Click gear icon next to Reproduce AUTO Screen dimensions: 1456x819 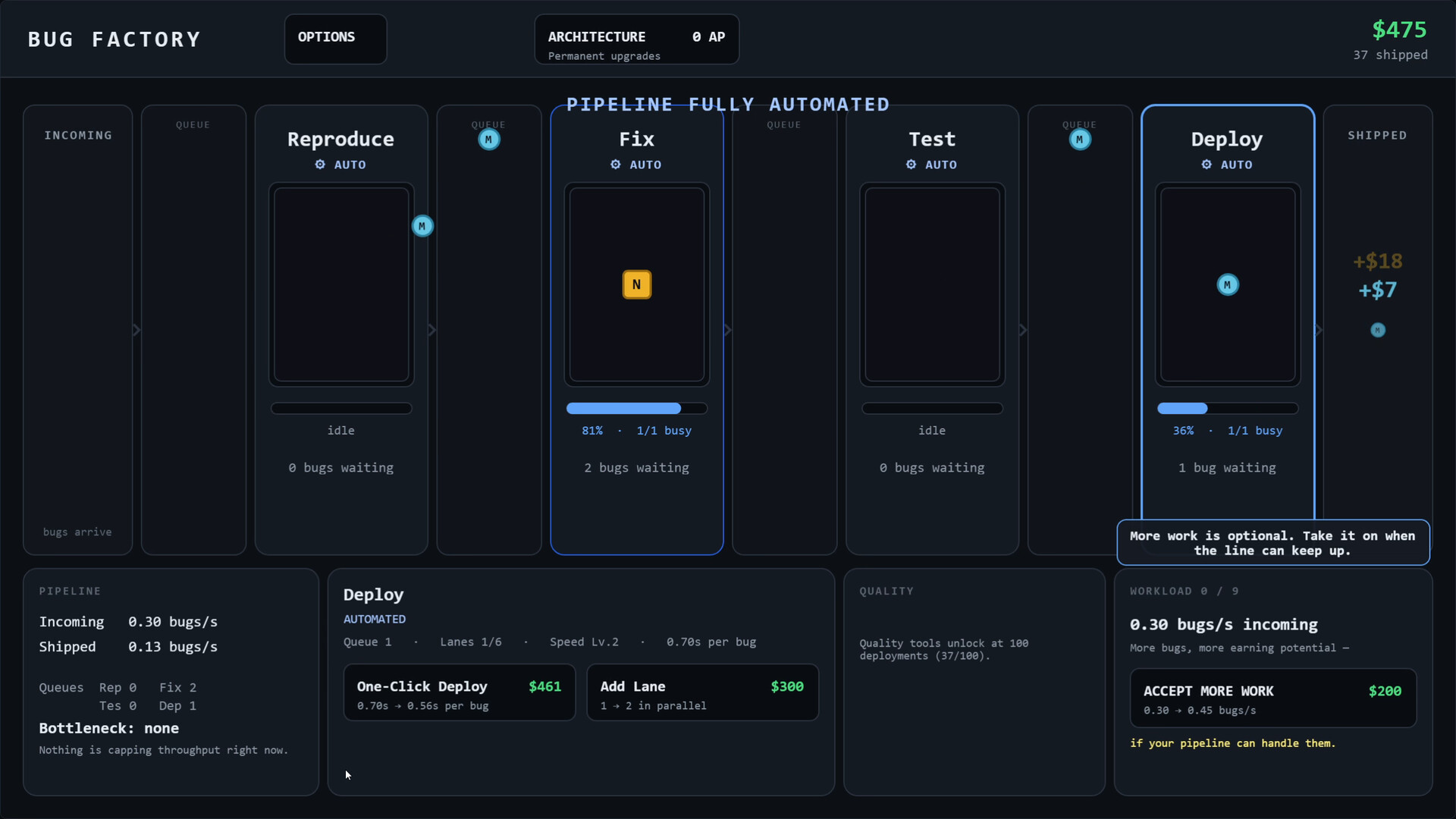320,165
